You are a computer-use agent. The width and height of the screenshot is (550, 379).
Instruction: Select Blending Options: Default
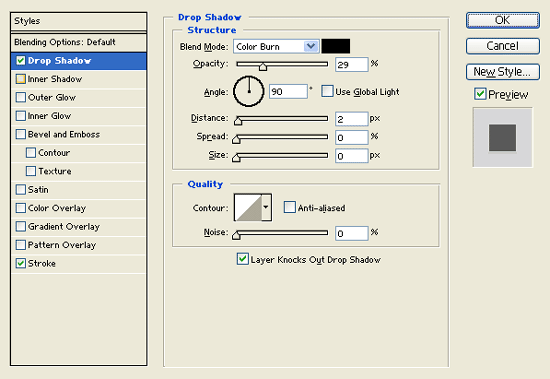[x=79, y=42]
